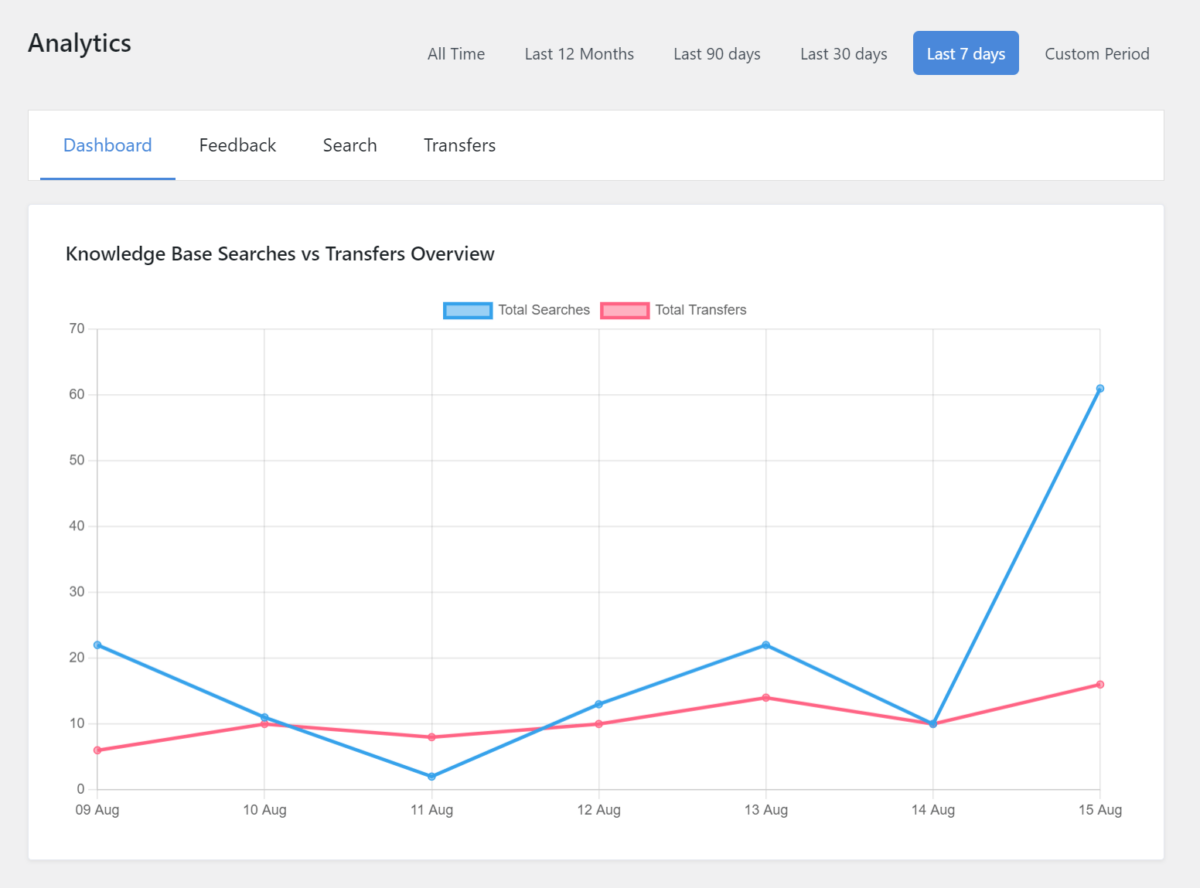This screenshot has height=888, width=1200.
Task: Switch range to Last 12 Months
Action: [x=579, y=54]
